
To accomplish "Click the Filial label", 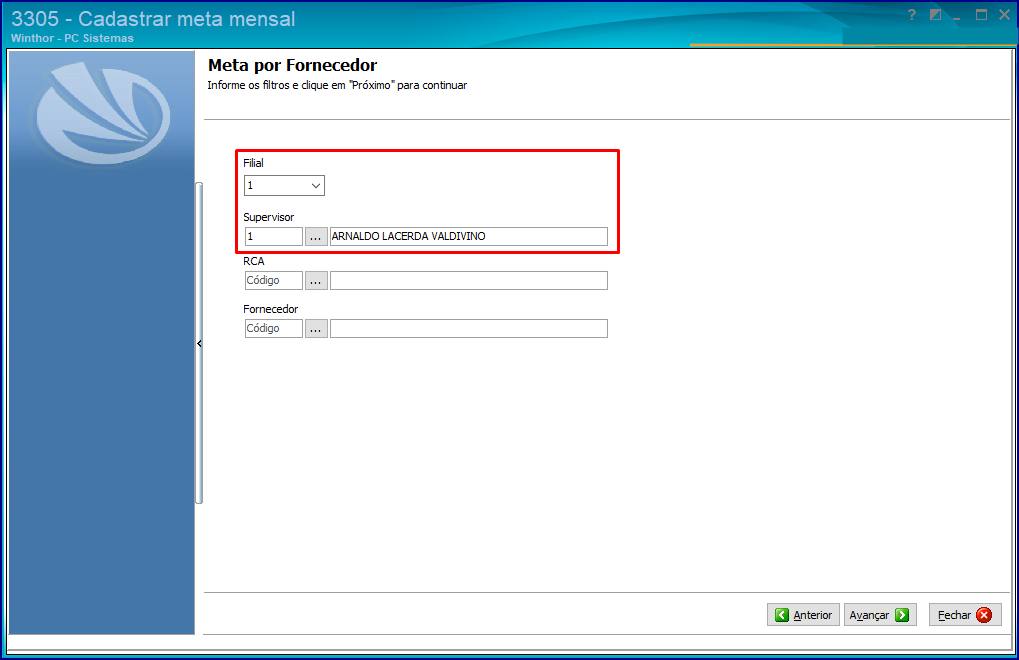I will 253,163.
